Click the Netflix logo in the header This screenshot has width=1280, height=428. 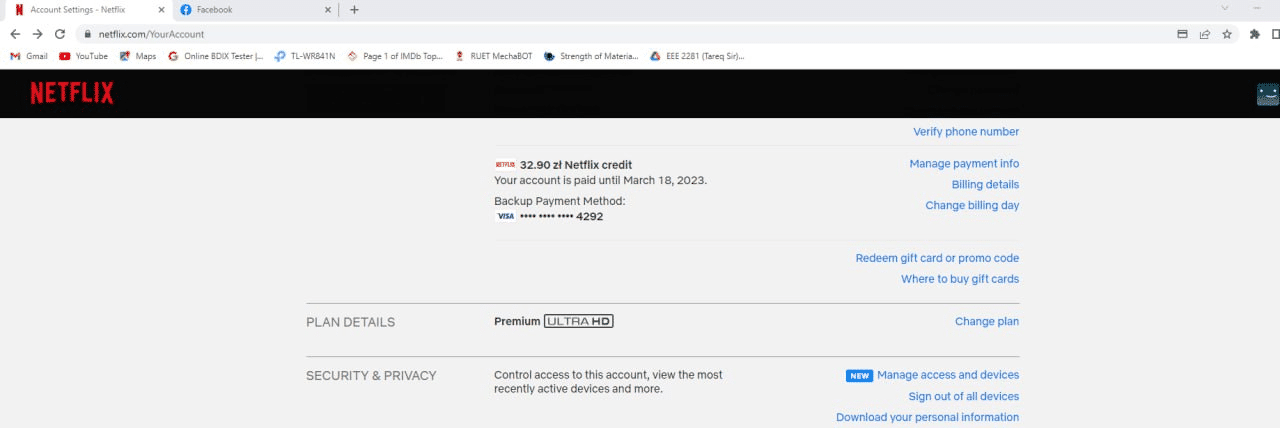click(x=72, y=93)
